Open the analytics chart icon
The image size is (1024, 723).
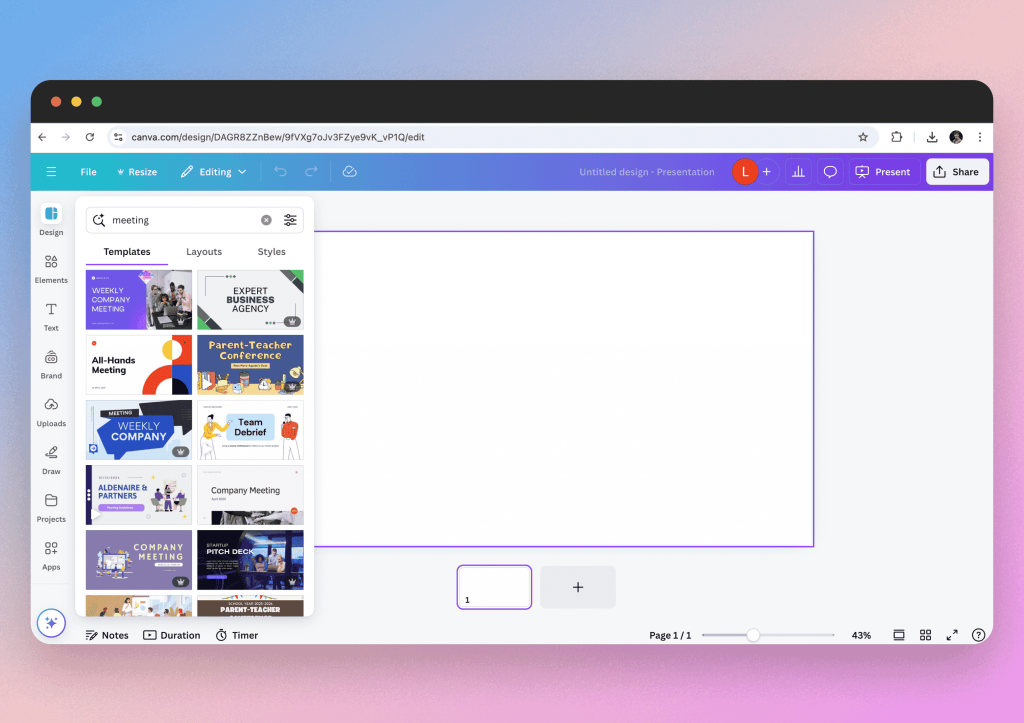point(798,172)
